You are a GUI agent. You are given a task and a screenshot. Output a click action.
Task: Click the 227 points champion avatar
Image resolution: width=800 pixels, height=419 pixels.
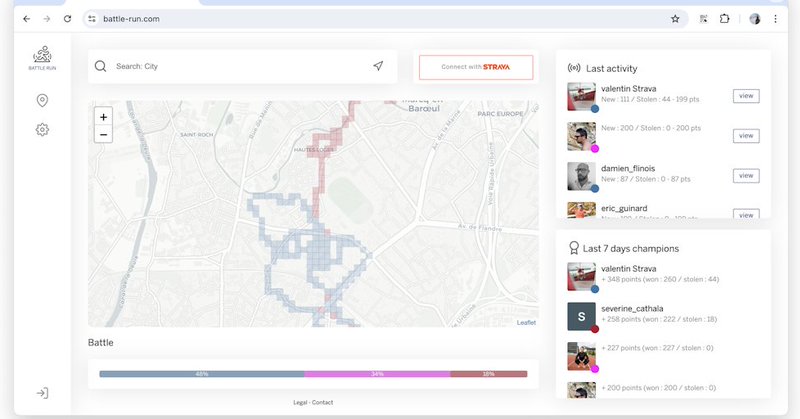pos(582,356)
